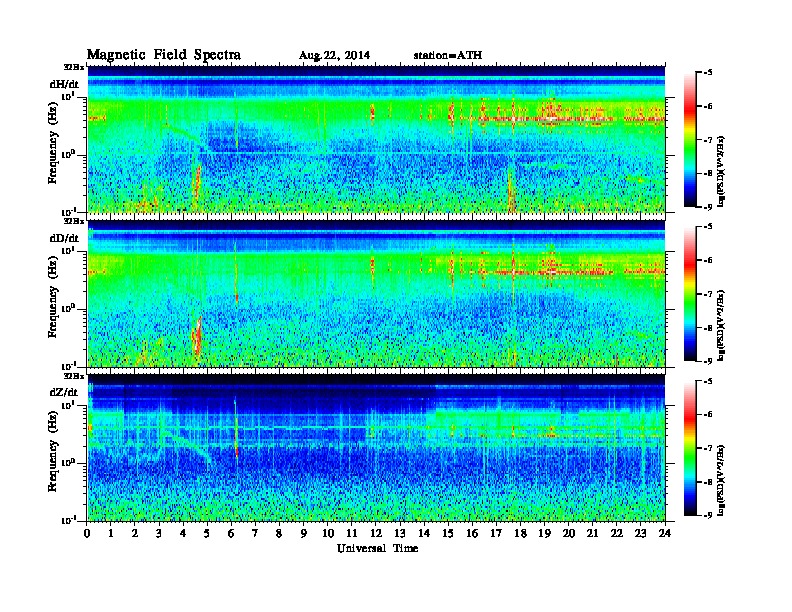Click the dD/dt panel color scale bar
The height and width of the screenshot is (612, 792).
click(x=689, y=293)
